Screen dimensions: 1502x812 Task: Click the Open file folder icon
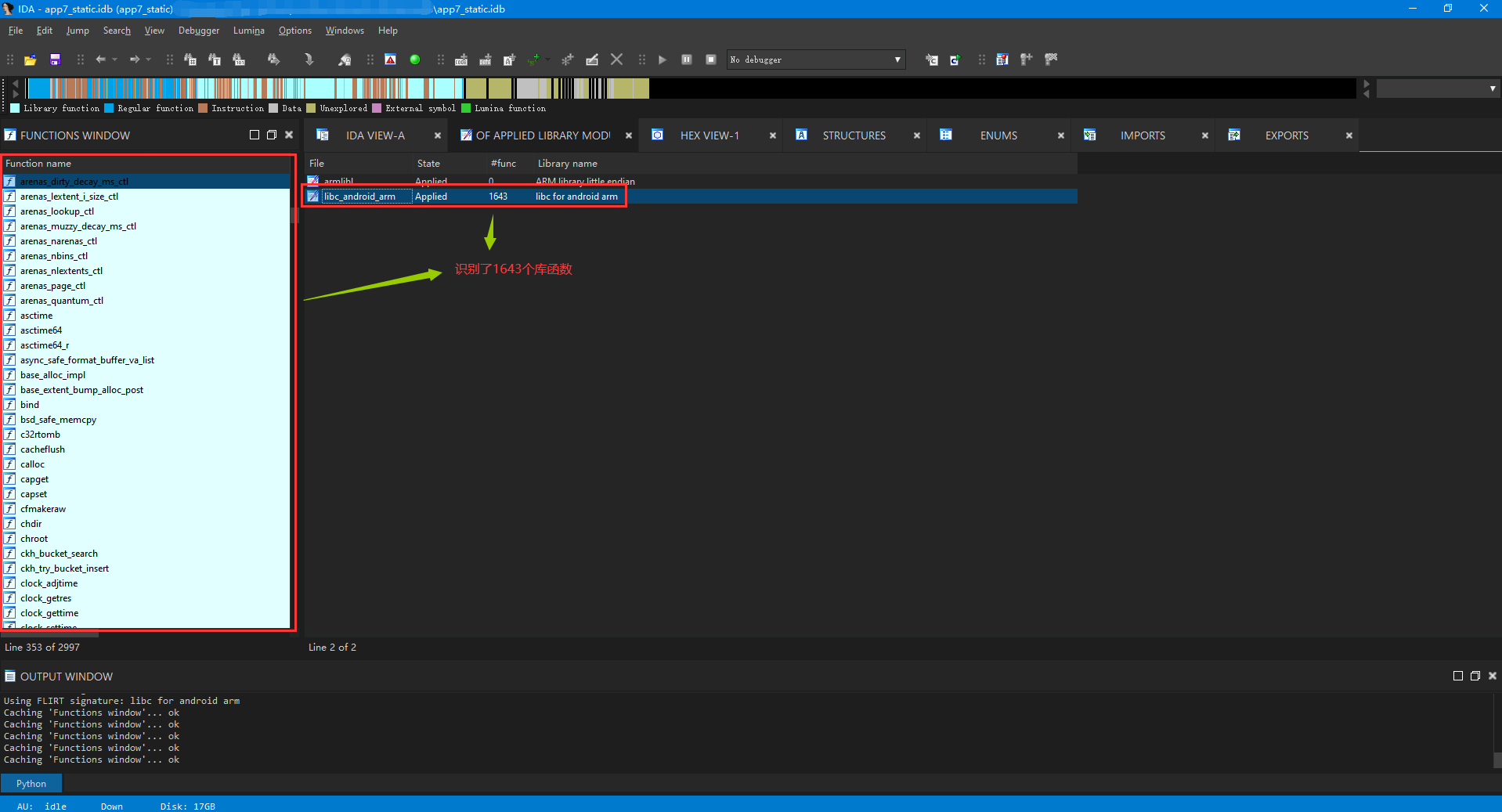[x=31, y=60]
